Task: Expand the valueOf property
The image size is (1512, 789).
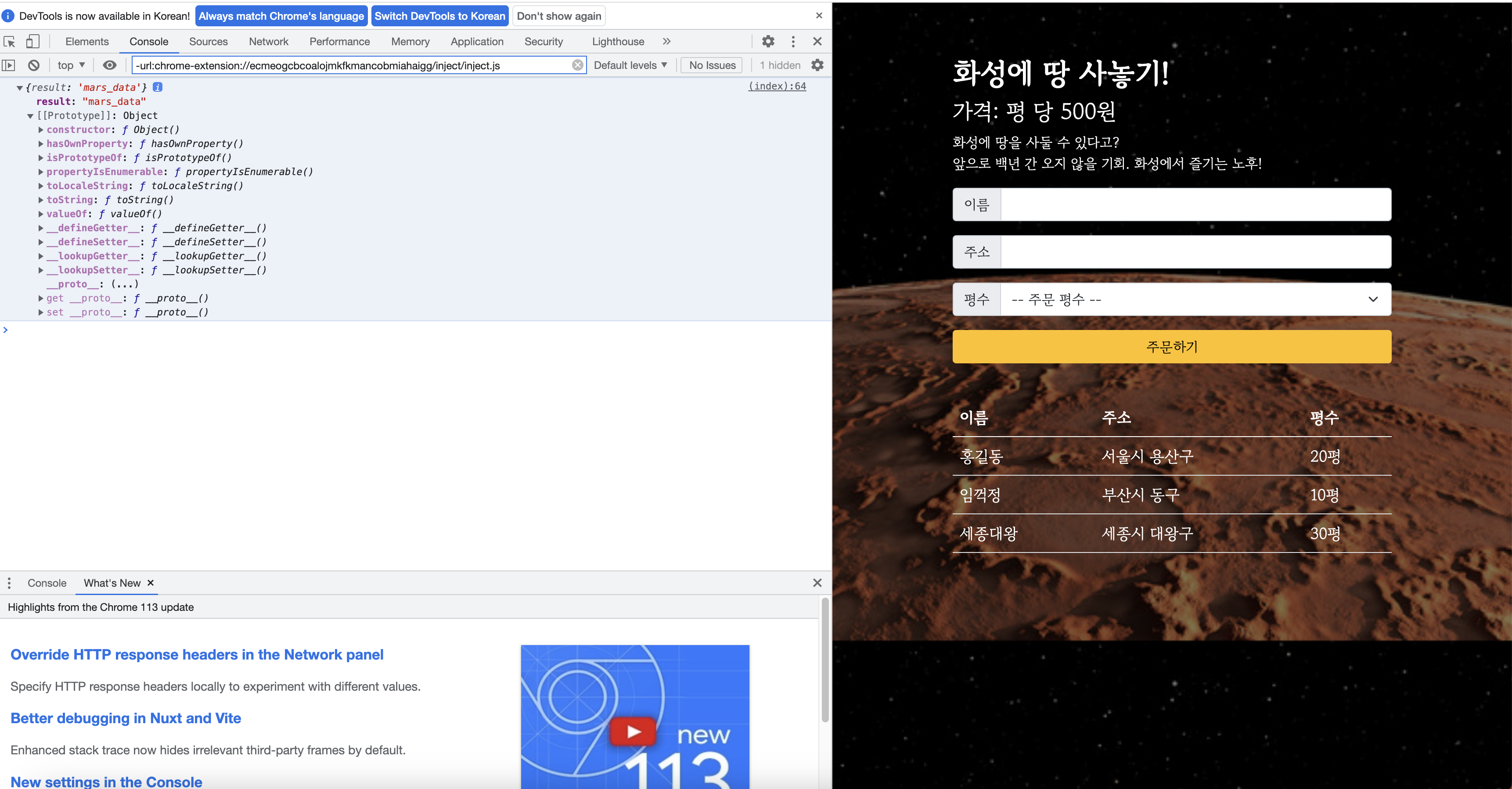Action: click(x=40, y=214)
